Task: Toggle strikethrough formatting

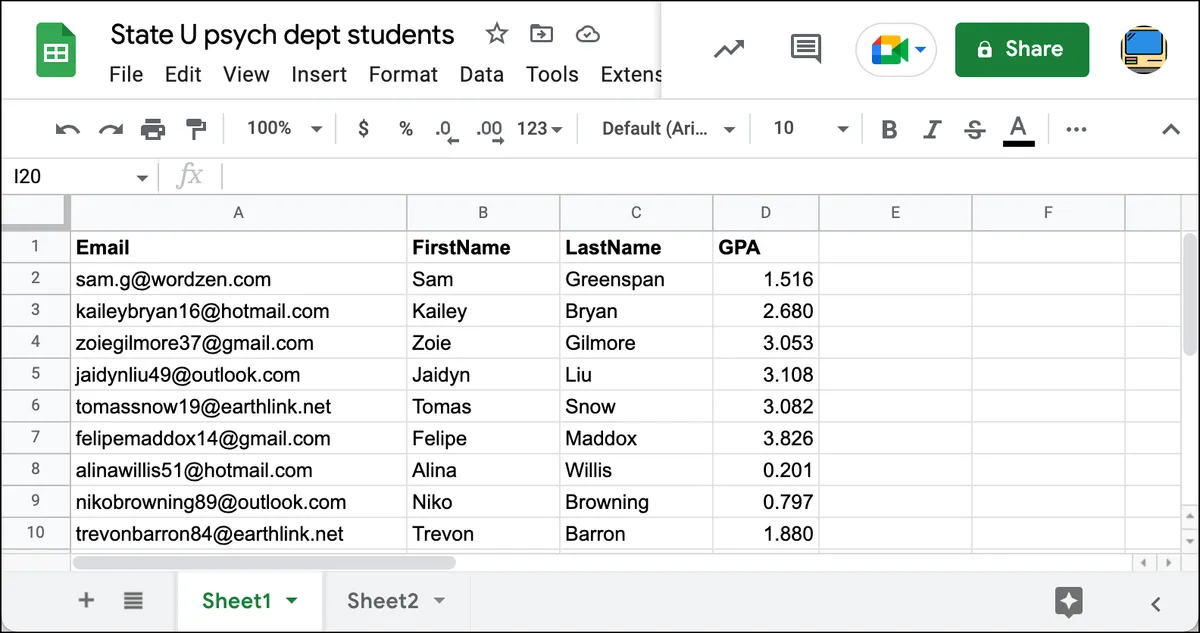Action: coord(975,128)
